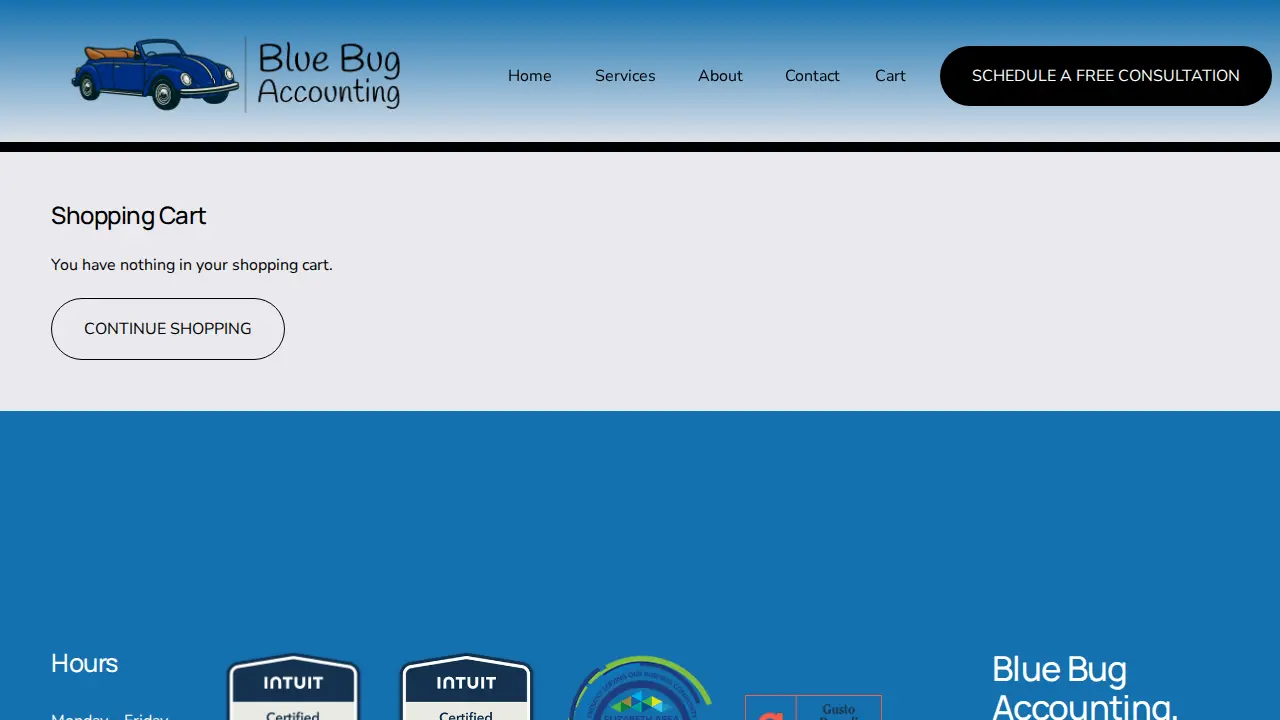Open the Services menu item
1280x720 pixels.
[625, 76]
